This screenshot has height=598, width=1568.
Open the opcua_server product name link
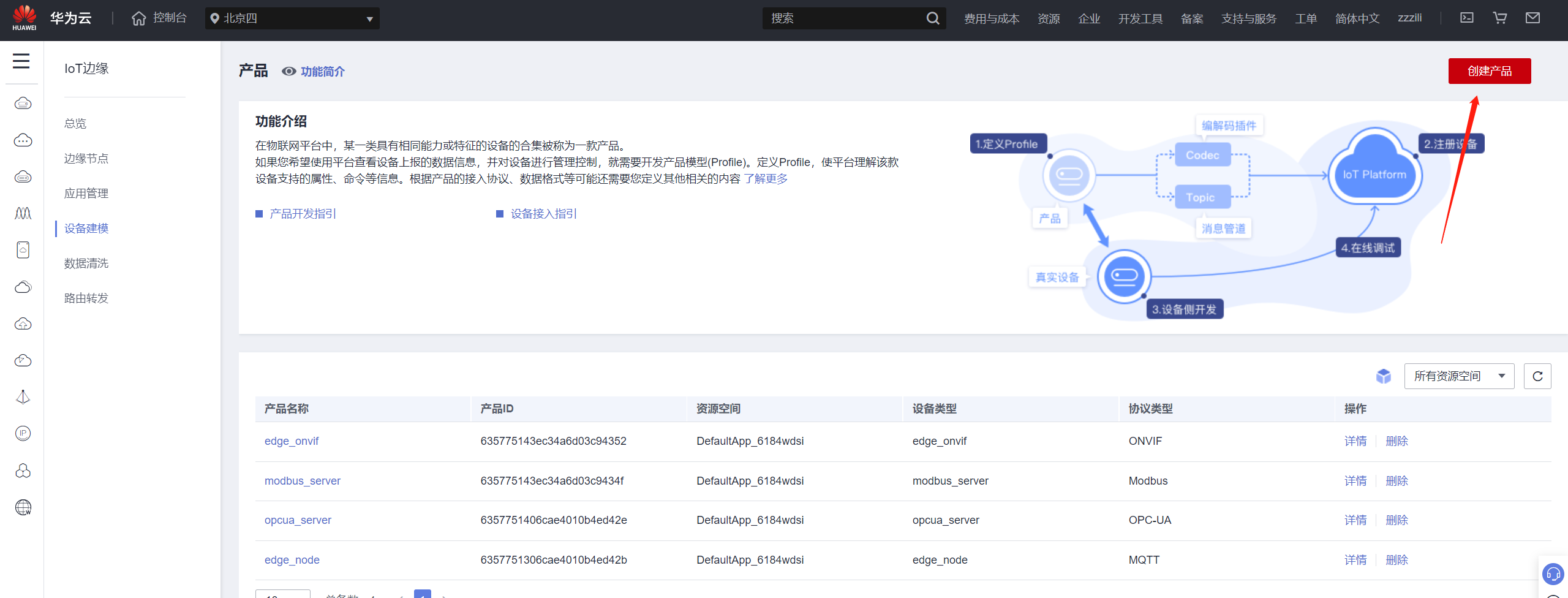pyautogui.click(x=298, y=520)
